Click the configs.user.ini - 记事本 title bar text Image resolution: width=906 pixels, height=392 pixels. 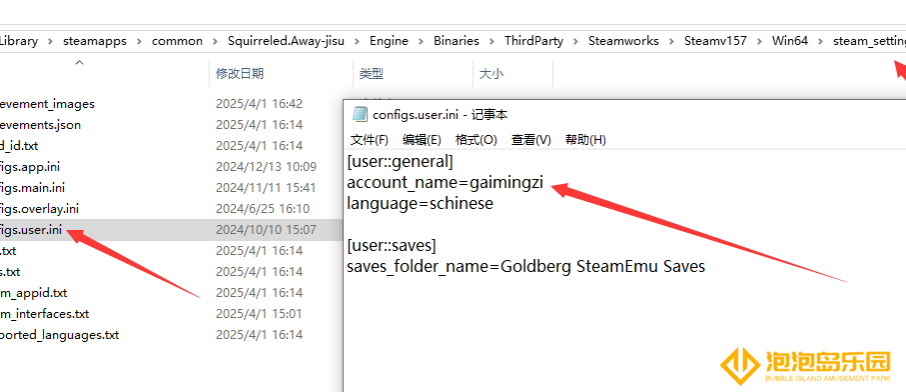(x=440, y=114)
